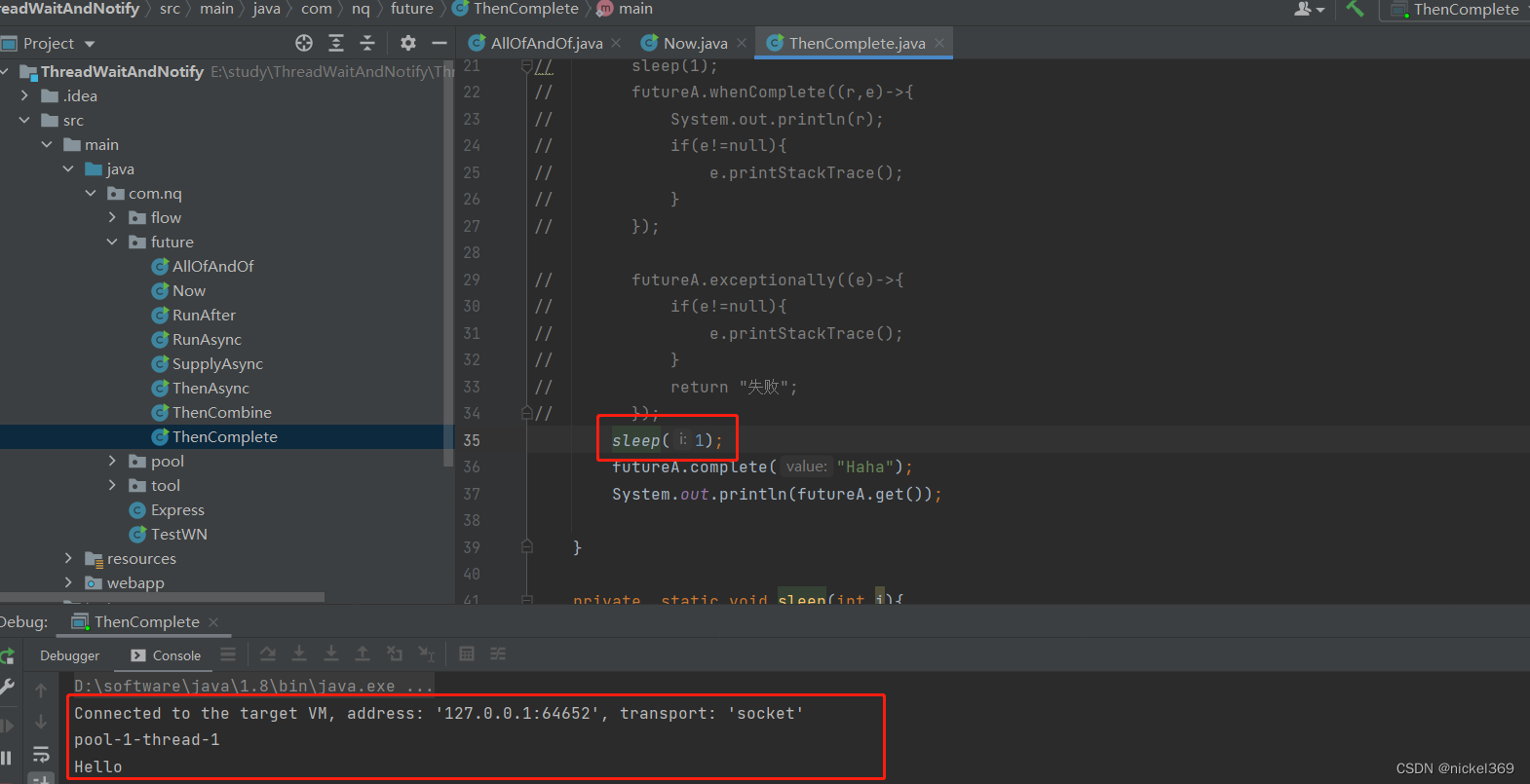Open the Project view dropdown
Image resolution: width=1530 pixels, height=784 pixels.
point(90,44)
